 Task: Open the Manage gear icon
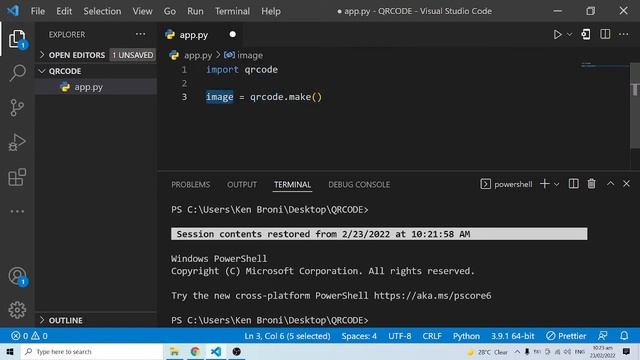tap(17, 310)
